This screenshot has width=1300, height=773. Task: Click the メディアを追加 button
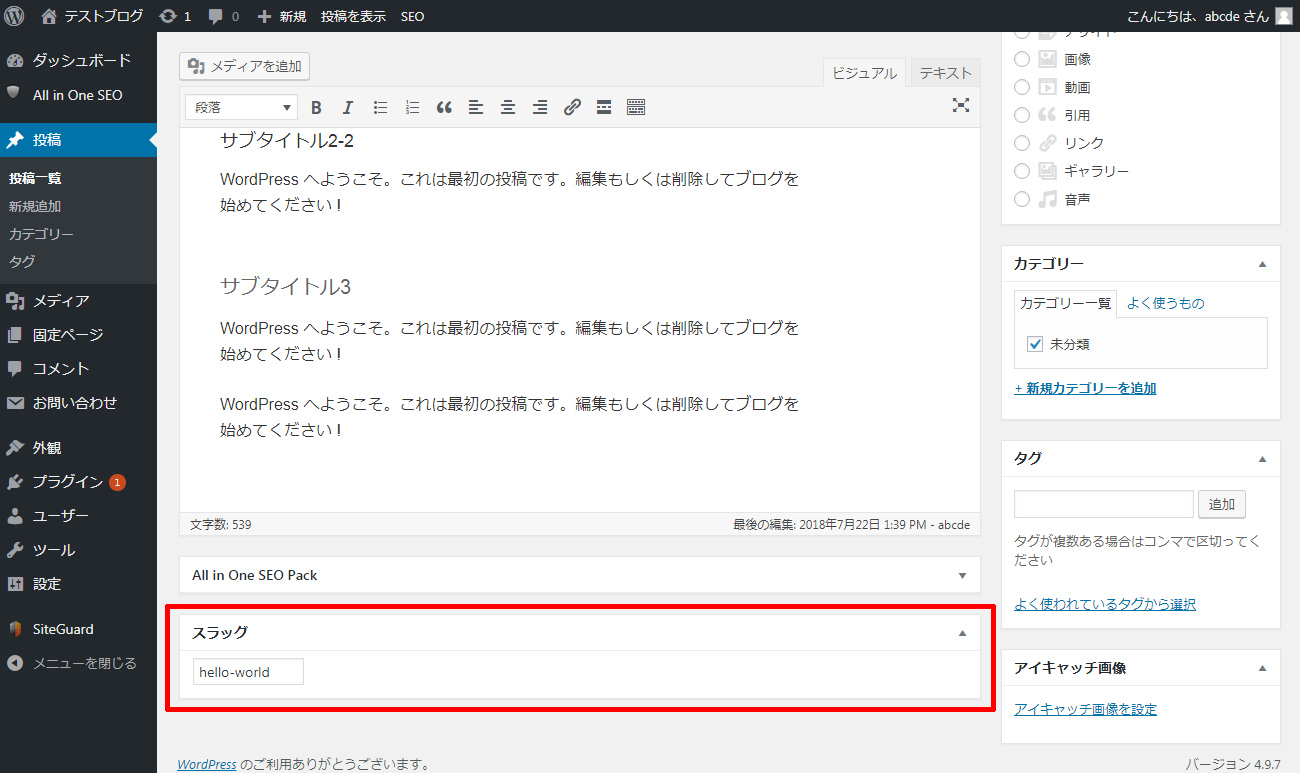[245, 67]
